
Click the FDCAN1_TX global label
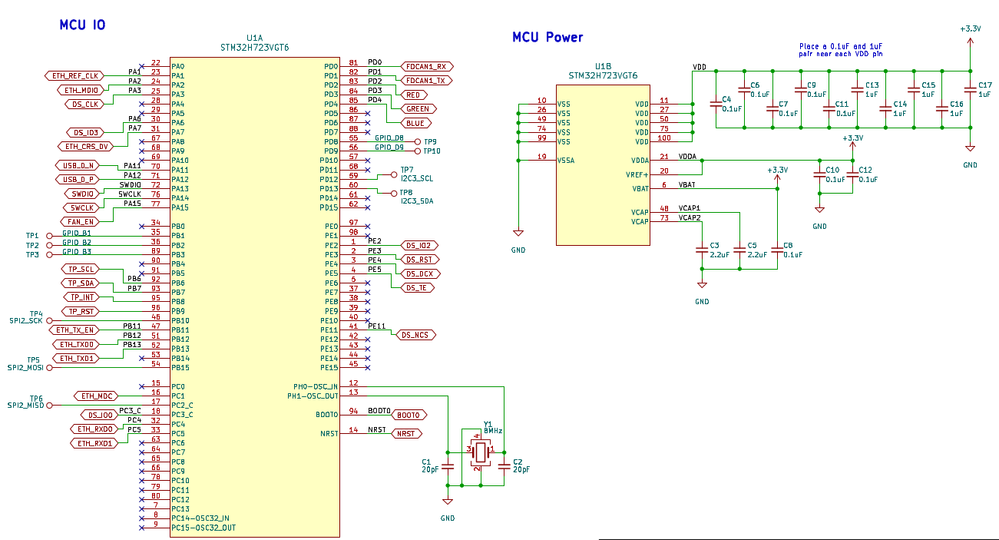[426, 80]
